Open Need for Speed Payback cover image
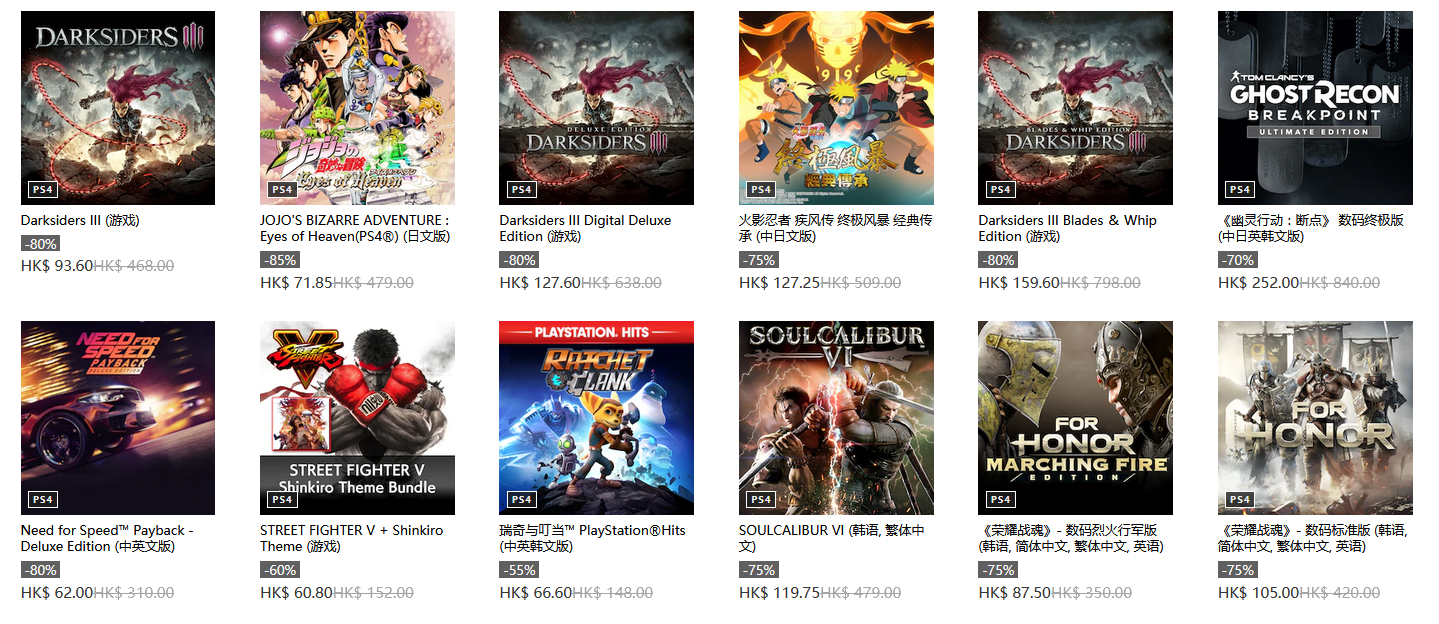The image size is (1439, 624). click(x=118, y=418)
